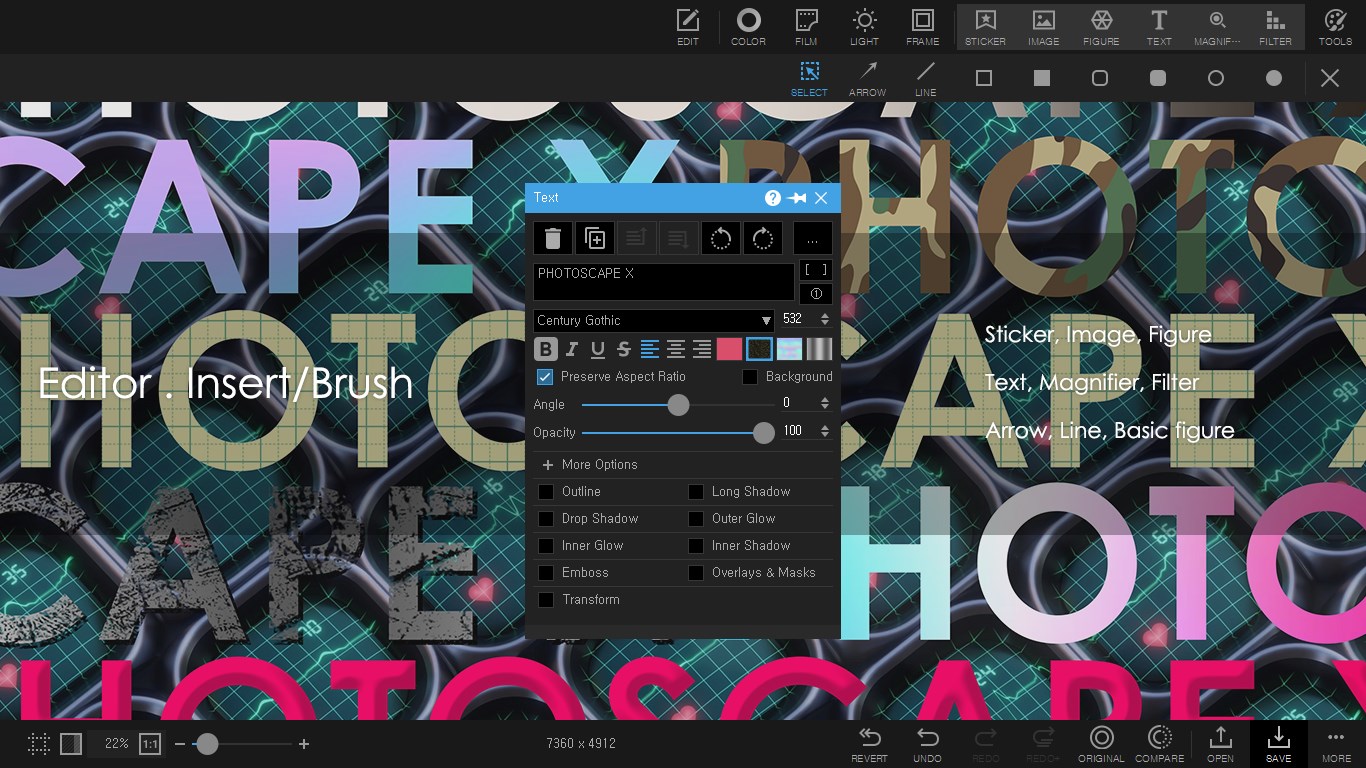1366x768 pixels.
Task: Uncheck Preserve Aspect Ratio
Action: point(544,376)
